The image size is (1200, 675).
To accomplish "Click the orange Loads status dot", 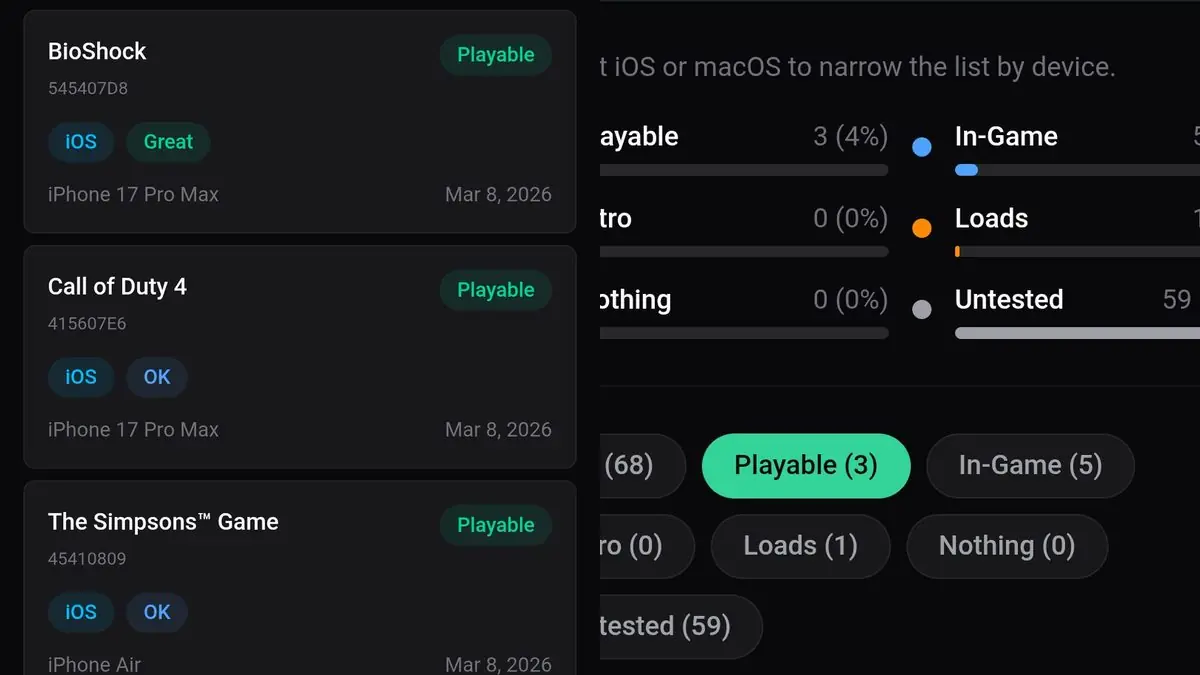I will coord(922,228).
